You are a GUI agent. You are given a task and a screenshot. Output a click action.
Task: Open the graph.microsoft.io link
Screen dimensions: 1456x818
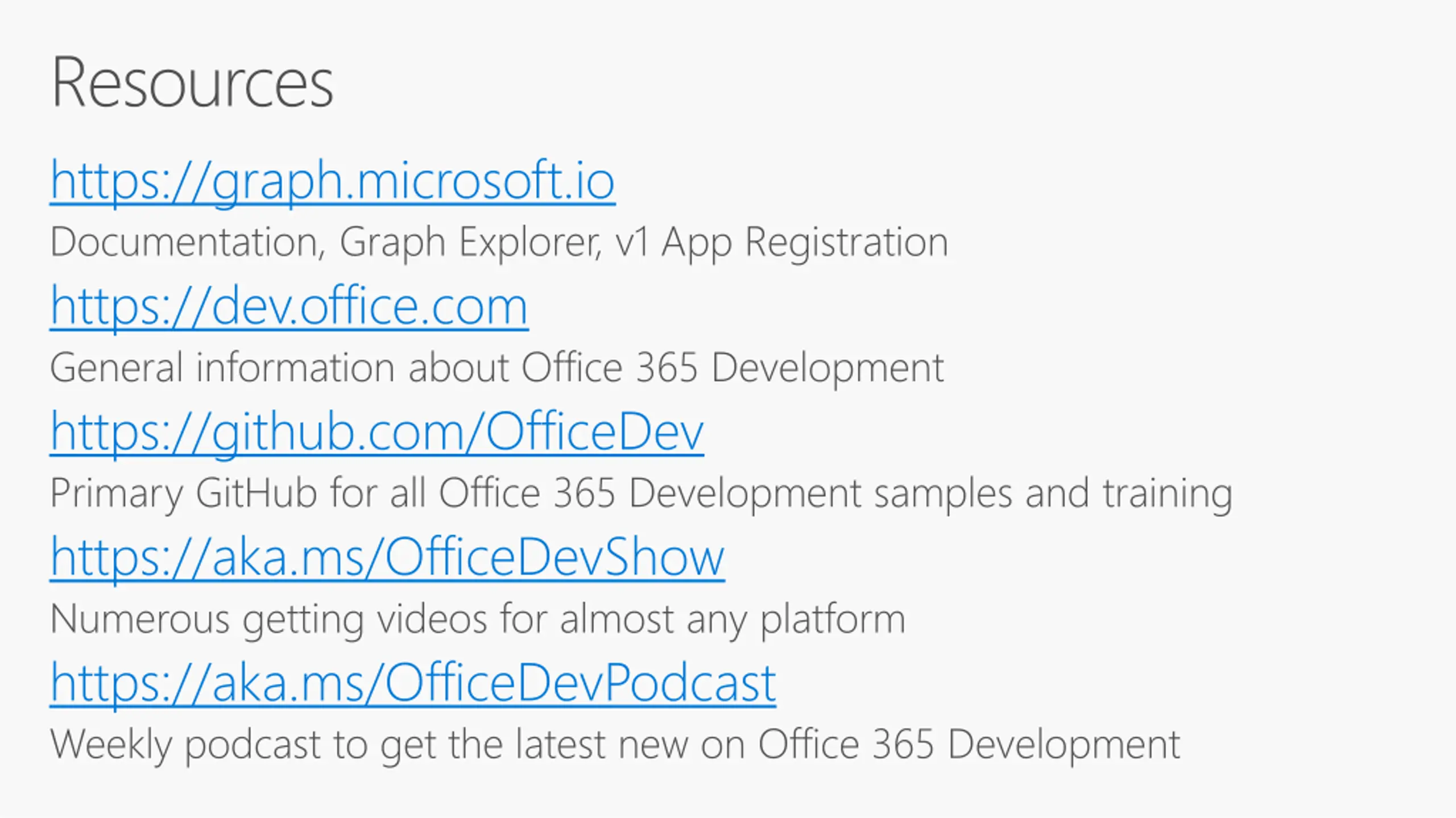tap(333, 181)
